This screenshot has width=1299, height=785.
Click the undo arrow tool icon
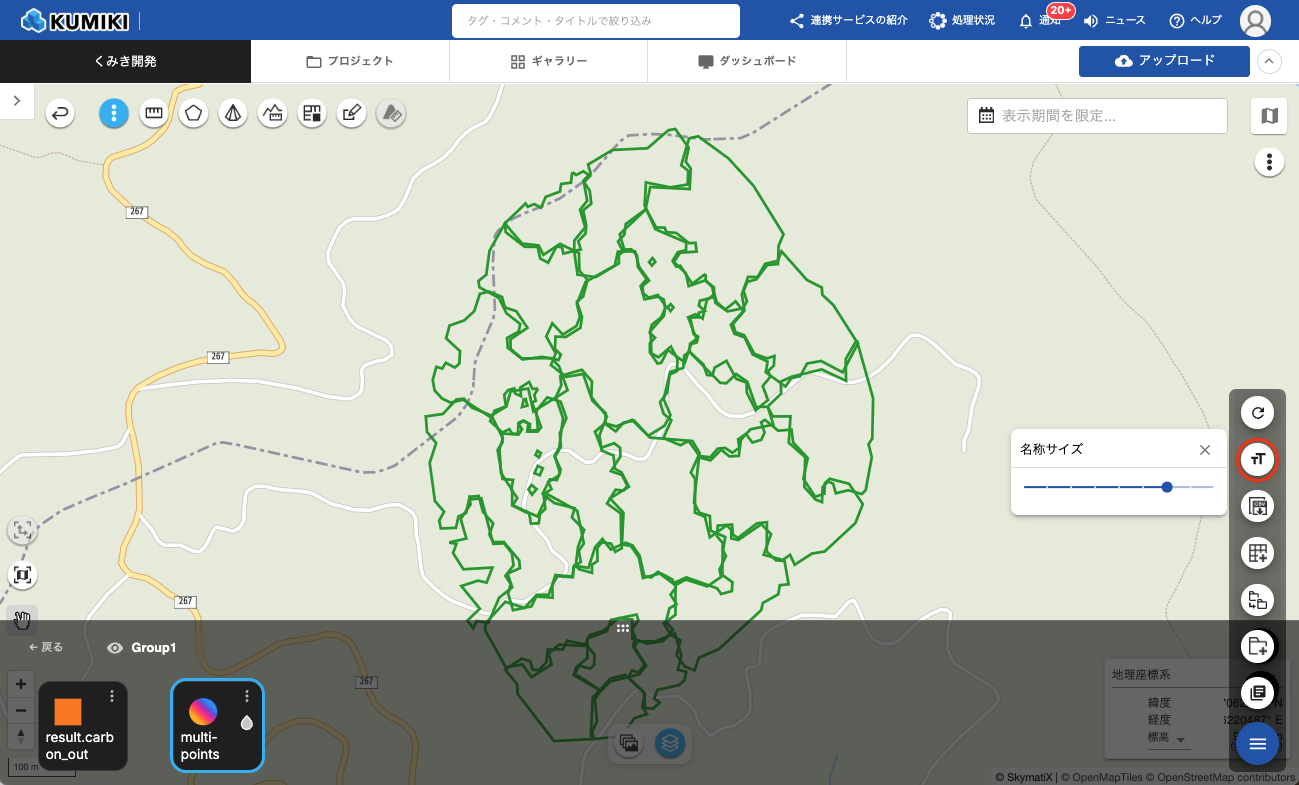pyautogui.click(x=61, y=114)
